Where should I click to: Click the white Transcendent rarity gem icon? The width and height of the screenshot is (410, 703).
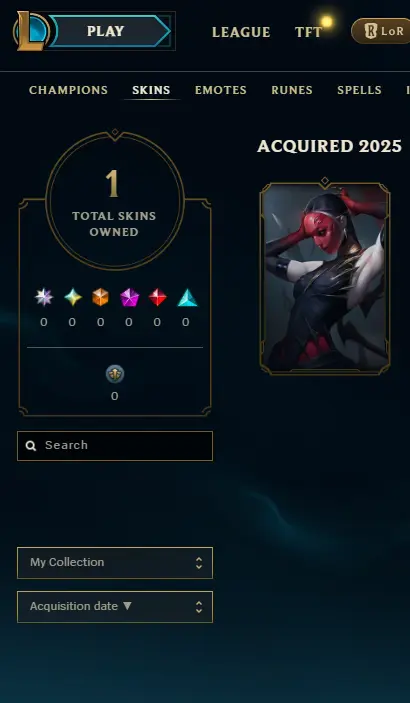[x=44, y=297]
